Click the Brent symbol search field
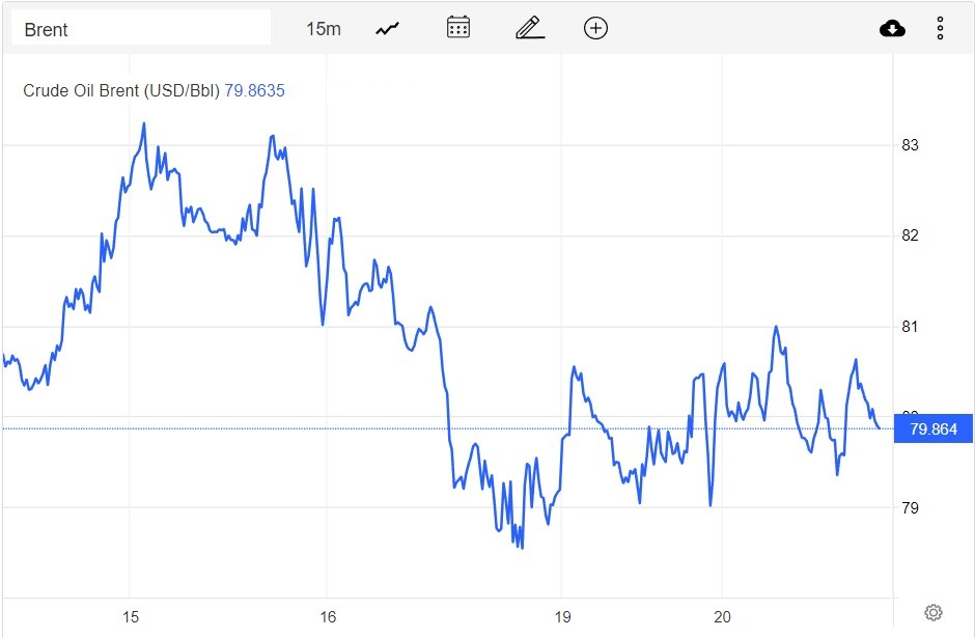 pyautogui.click(x=140, y=29)
